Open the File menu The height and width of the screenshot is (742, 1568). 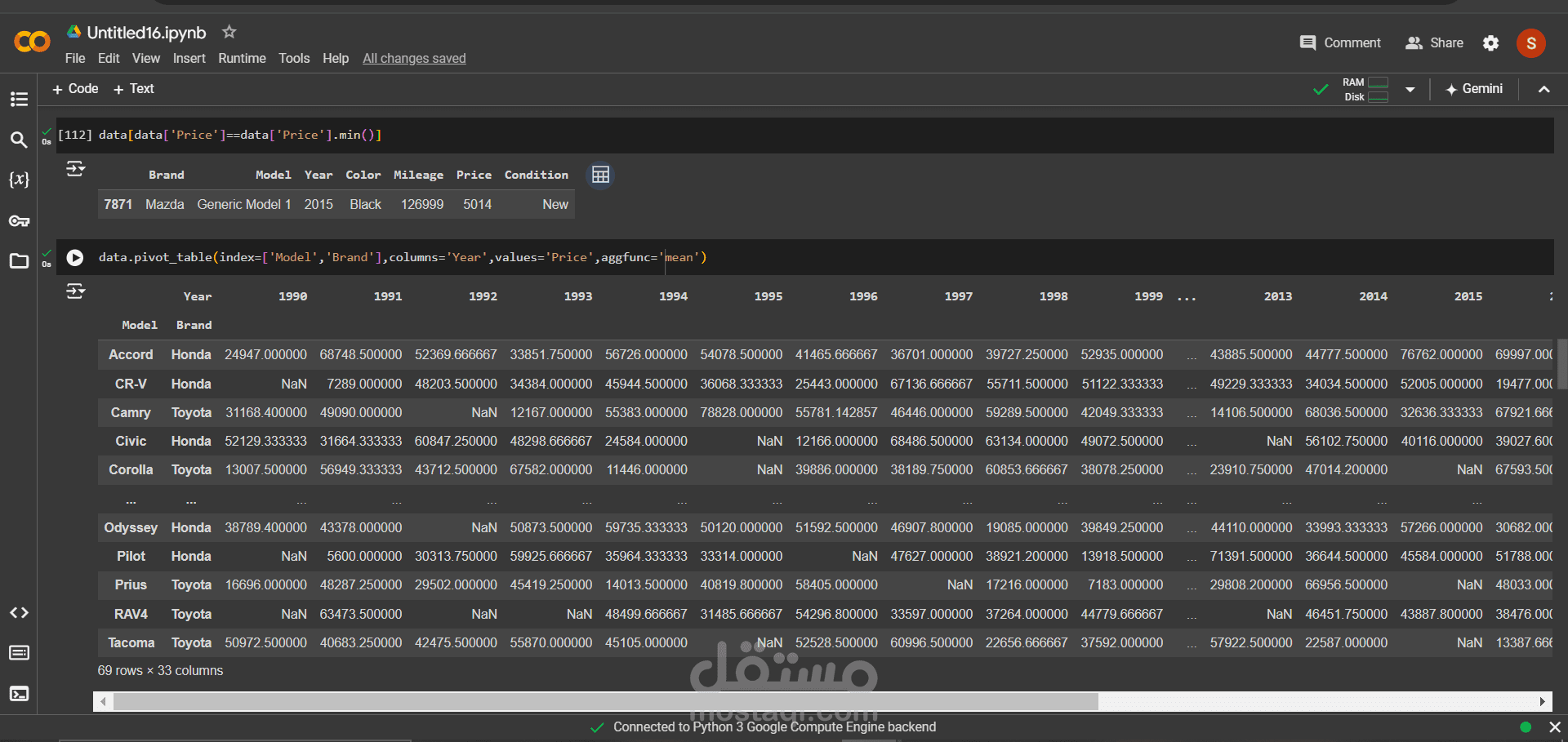tap(75, 59)
